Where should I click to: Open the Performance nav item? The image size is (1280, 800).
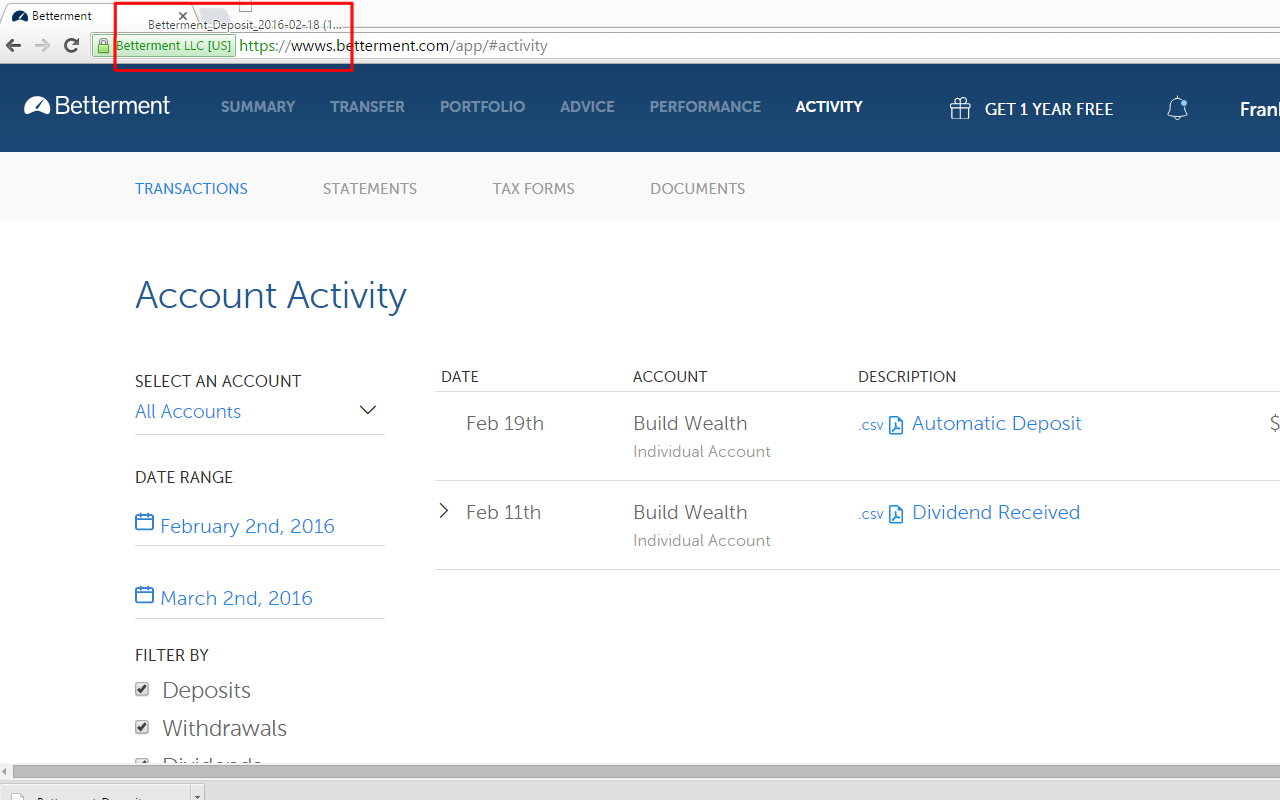(x=705, y=107)
